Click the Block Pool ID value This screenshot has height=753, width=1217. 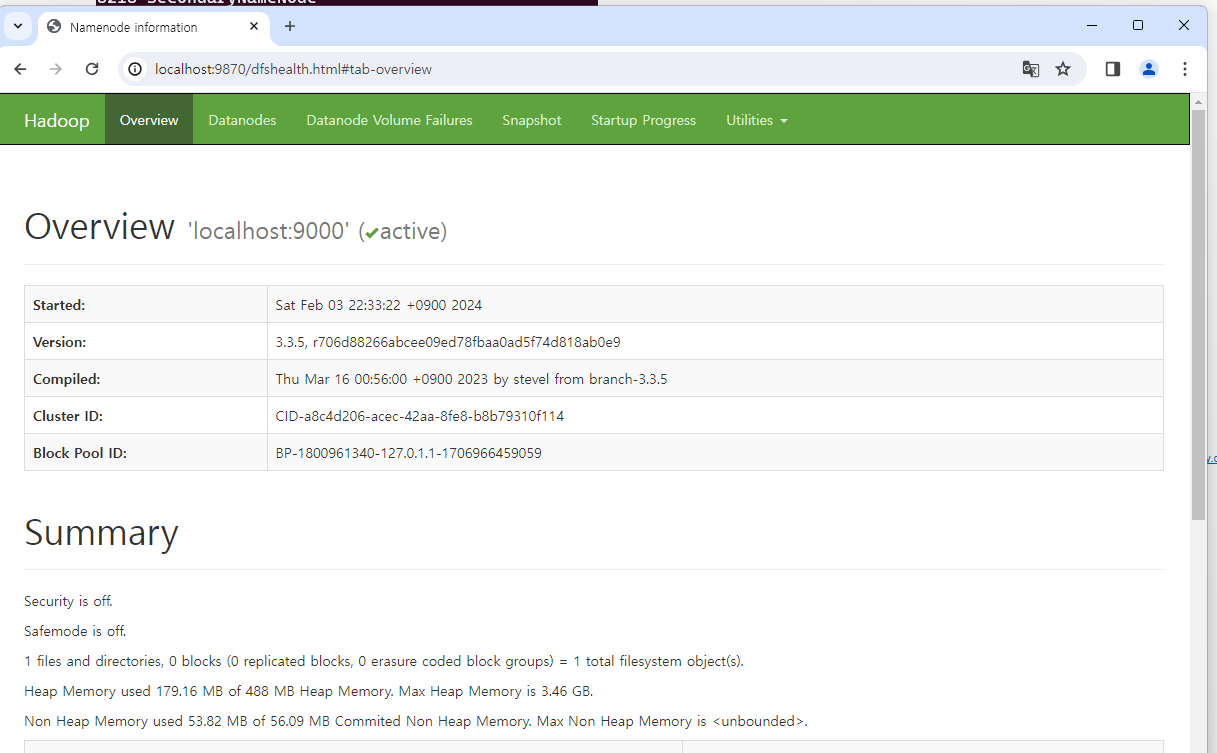pos(409,453)
